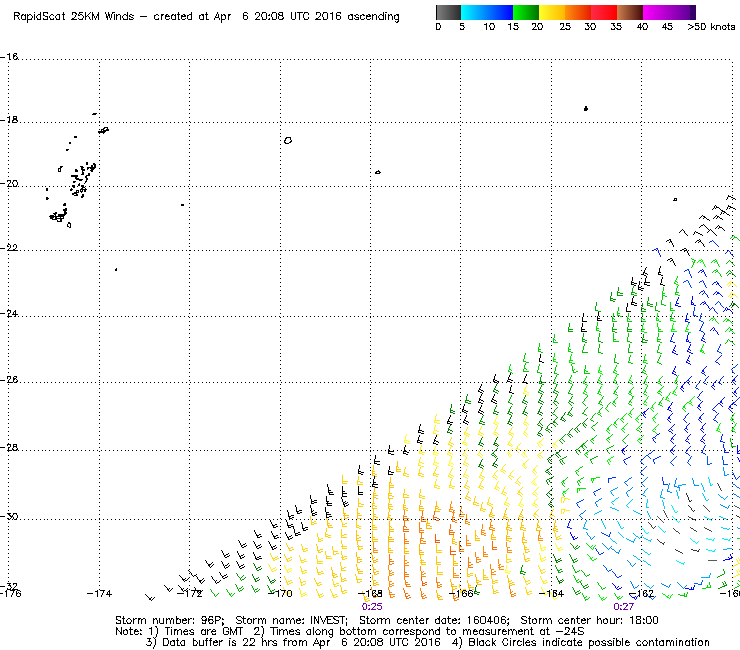Click the latitude label "-16"
The height and width of the screenshot is (650, 740).
coord(9,57)
